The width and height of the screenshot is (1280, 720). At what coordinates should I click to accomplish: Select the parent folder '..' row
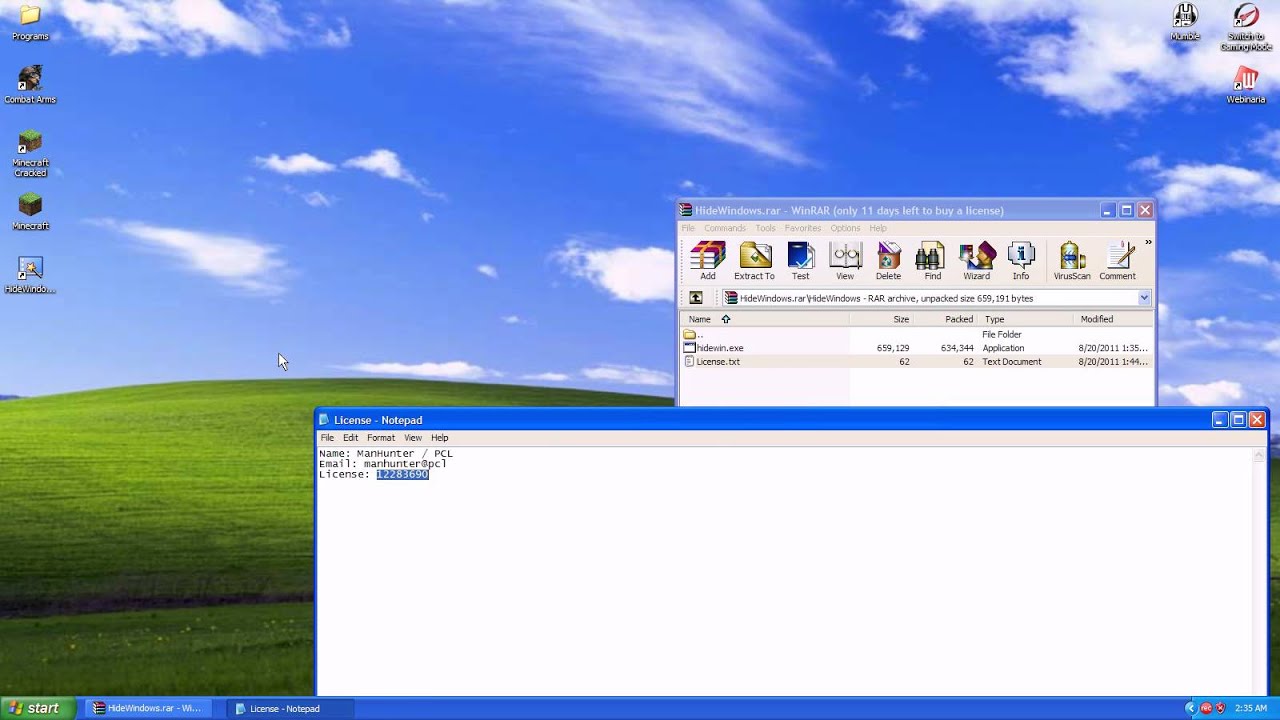point(916,334)
